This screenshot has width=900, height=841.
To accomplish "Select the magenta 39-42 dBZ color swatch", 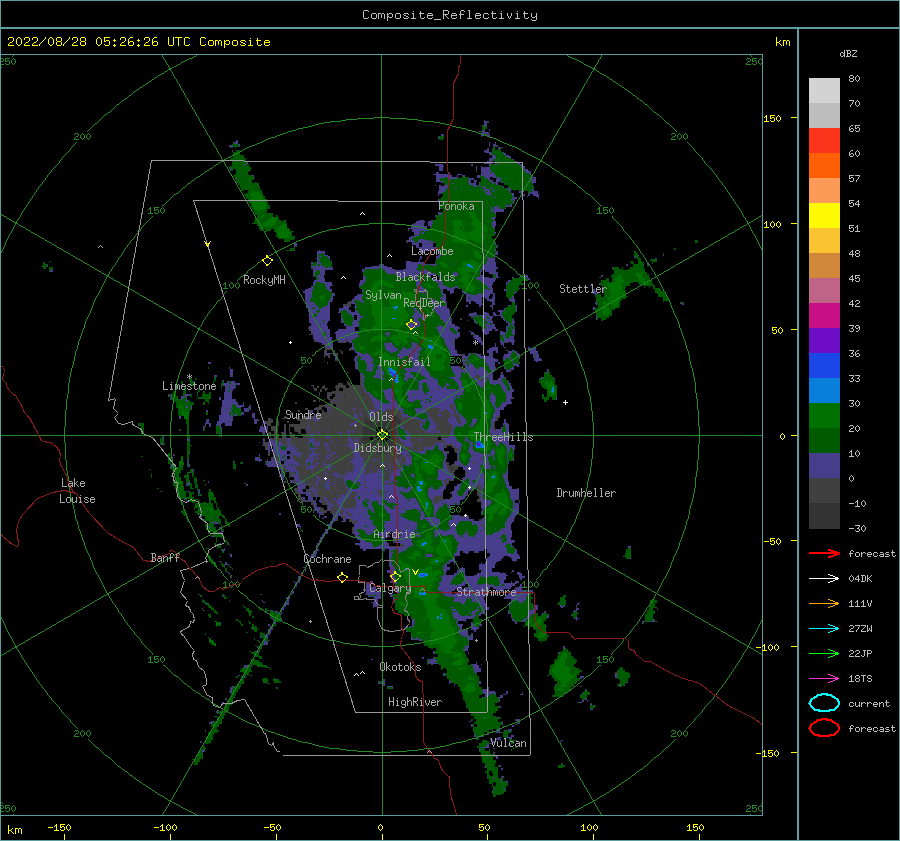I will pyautogui.click(x=824, y=316).
